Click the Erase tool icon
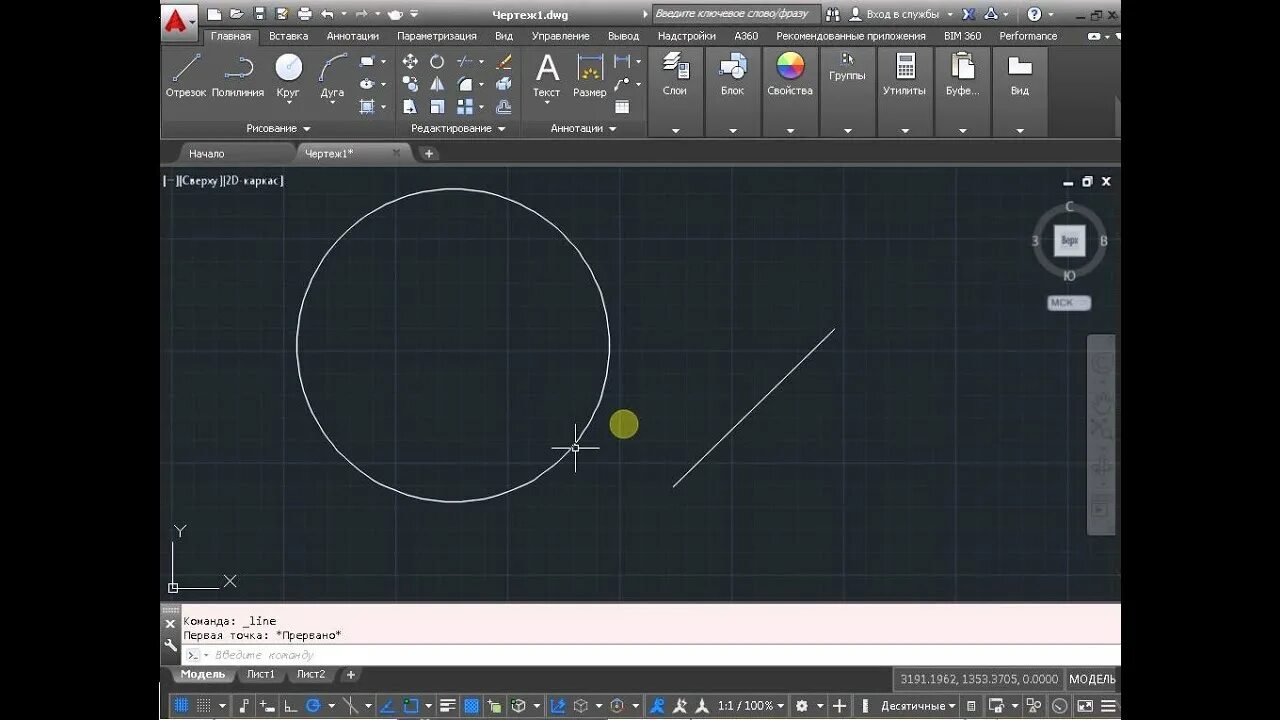 pyautogui.click(x=503, y=61)
